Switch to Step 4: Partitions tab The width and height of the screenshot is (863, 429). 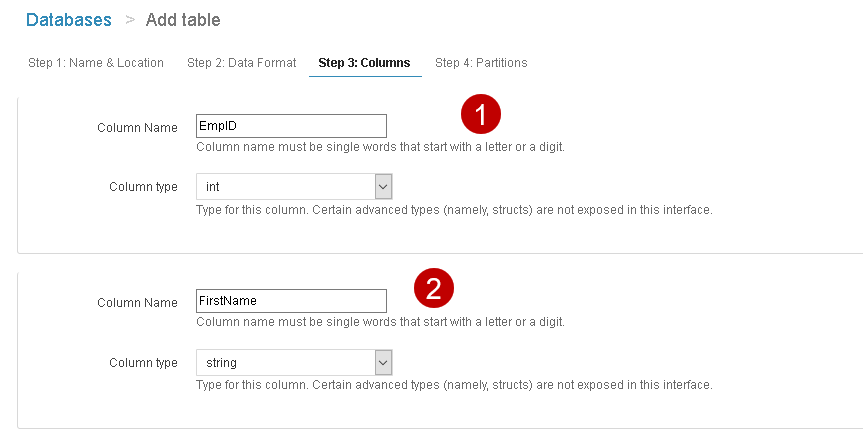tap(481, 63)
